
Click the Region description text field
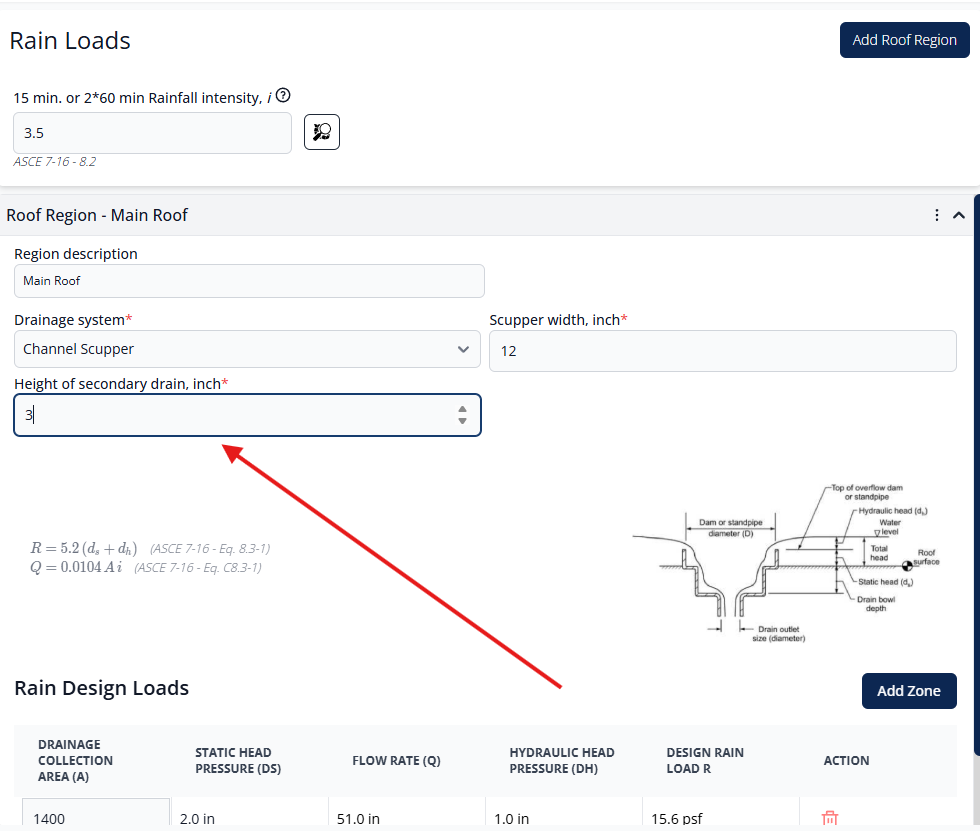click(249, 281)
